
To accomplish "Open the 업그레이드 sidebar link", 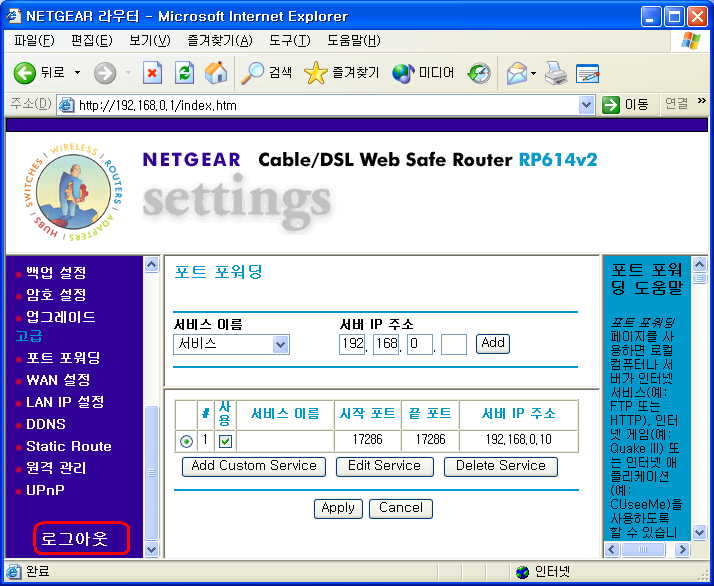I will click(x=61, y=316).
